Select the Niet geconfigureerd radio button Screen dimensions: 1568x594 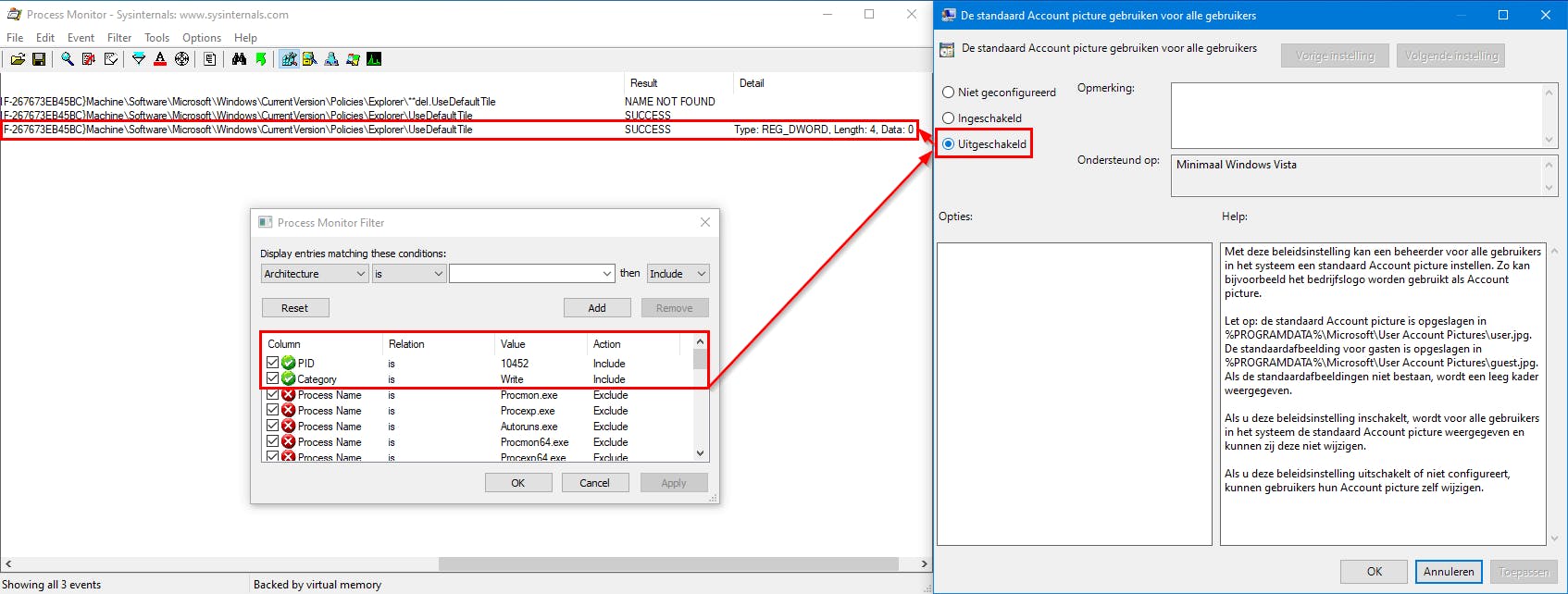[949, 93]
